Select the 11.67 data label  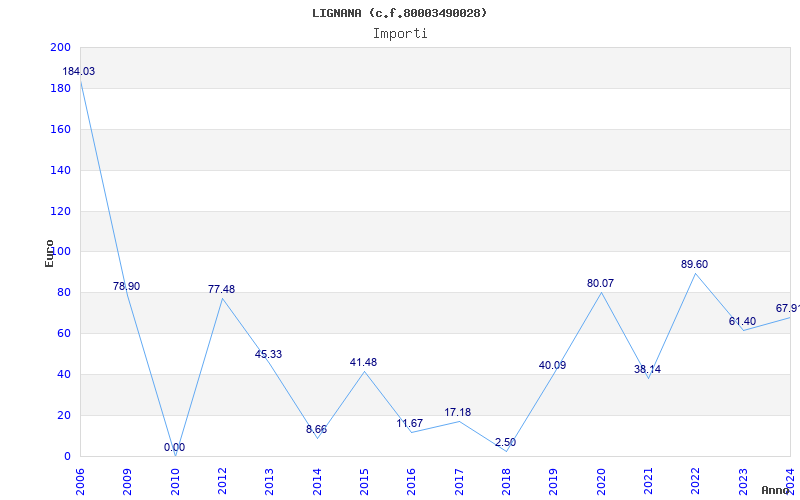pos(410,423)
